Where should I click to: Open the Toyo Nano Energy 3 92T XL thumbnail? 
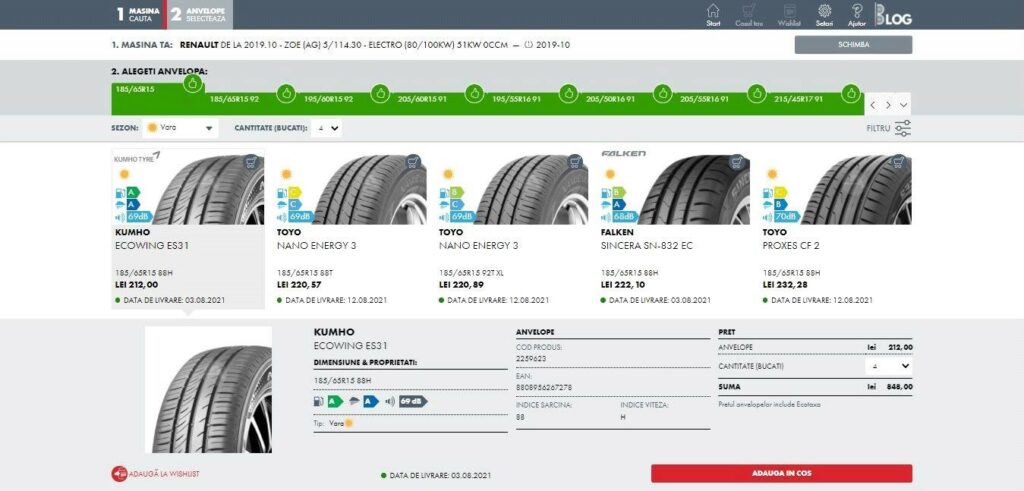[x=532, y=190]
